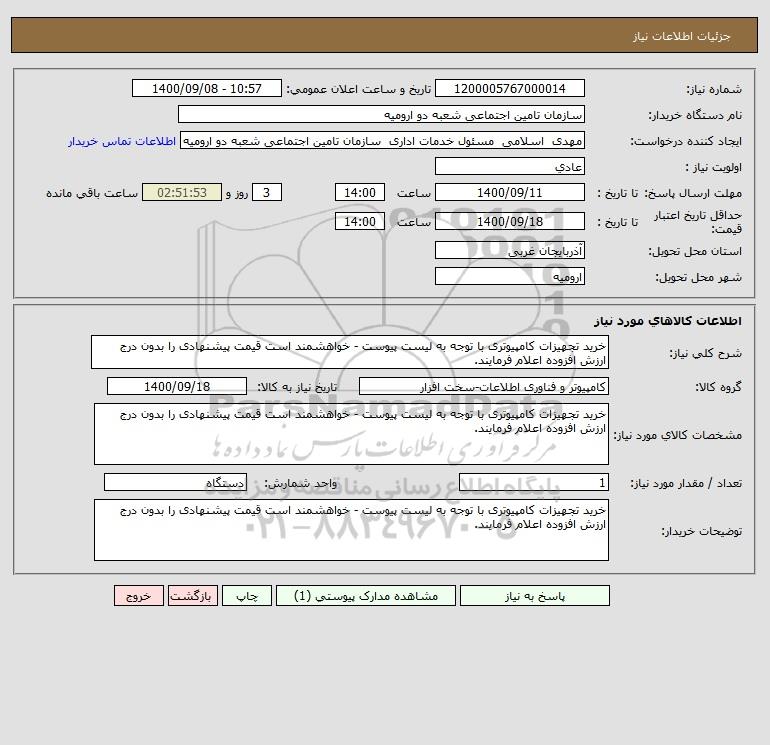This screenshot has height=745, width=770.
Task: Click the پاسخ به نیاز button
Action: coord(535,596)
